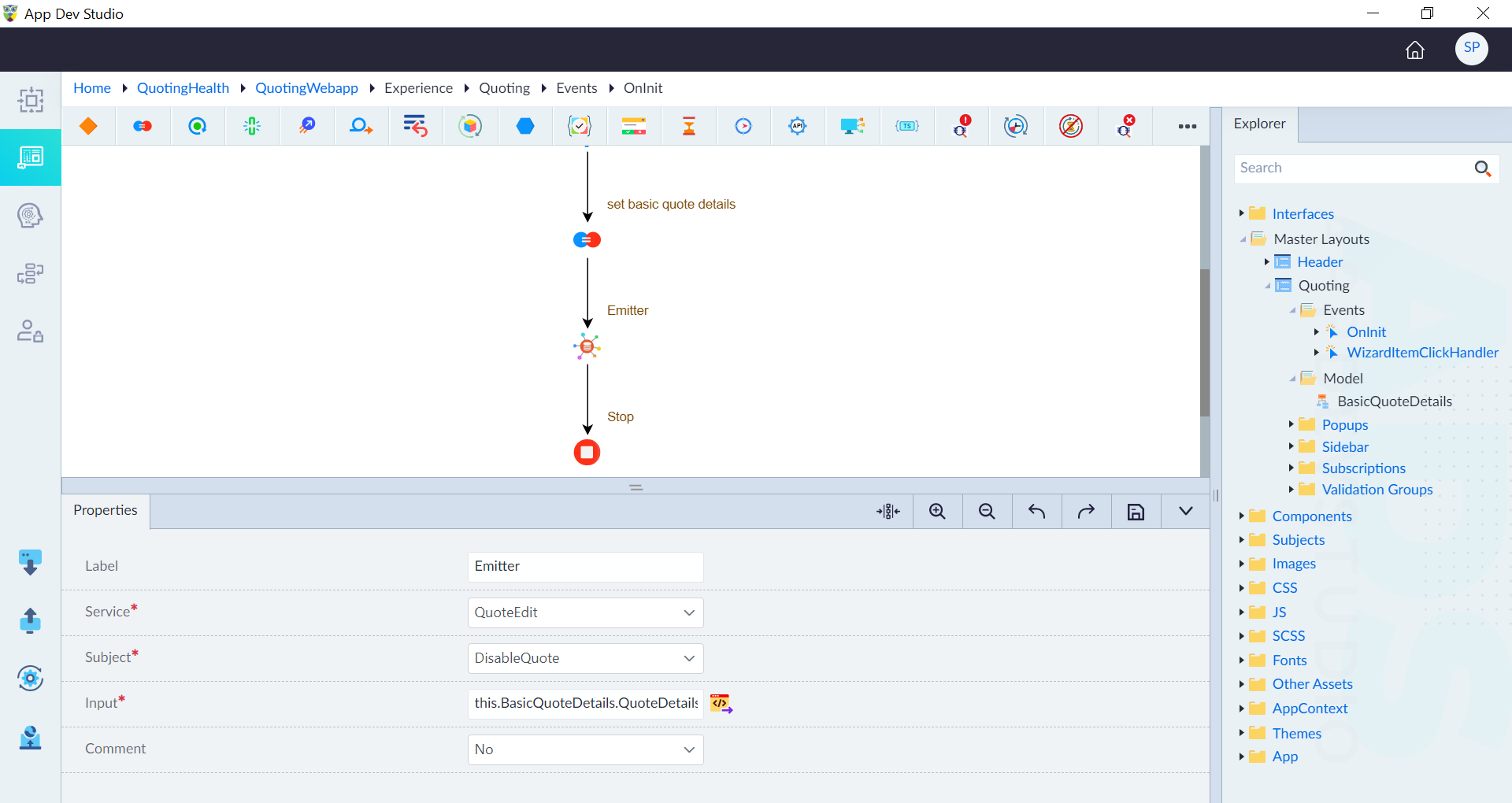Go to QuotingHealth breadcrumb link

(x=183, y=88)
